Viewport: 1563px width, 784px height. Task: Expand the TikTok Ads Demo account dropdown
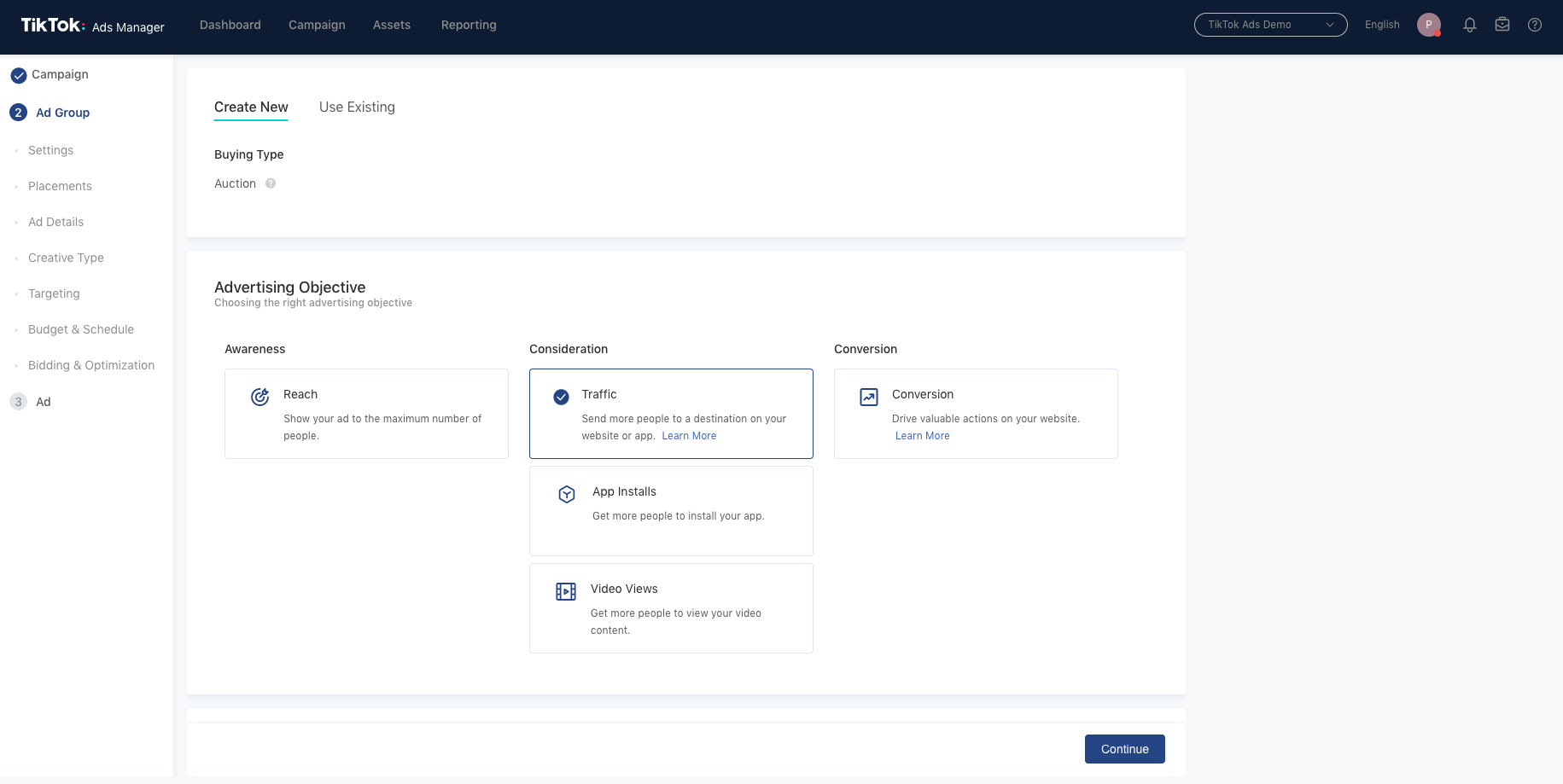click(x=1270, y=25)
